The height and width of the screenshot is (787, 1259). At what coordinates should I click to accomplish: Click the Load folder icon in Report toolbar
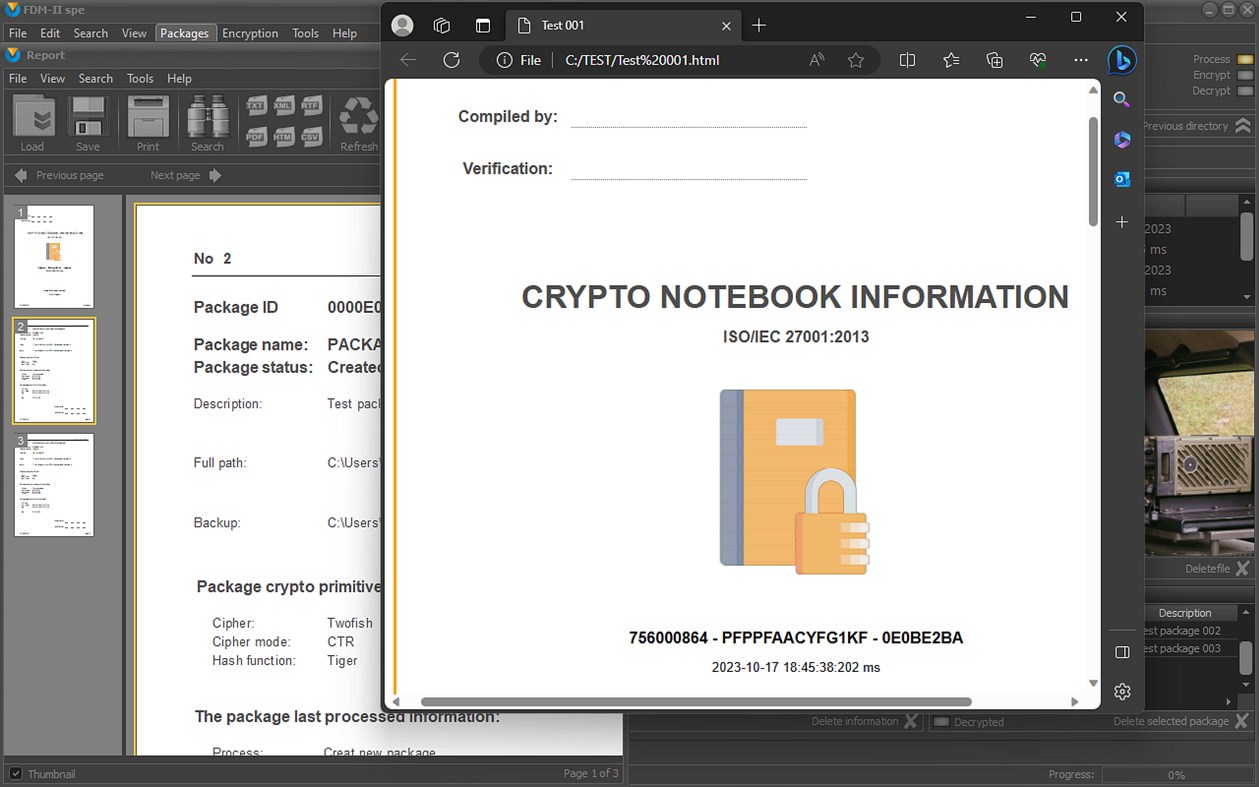coord(33,118)
